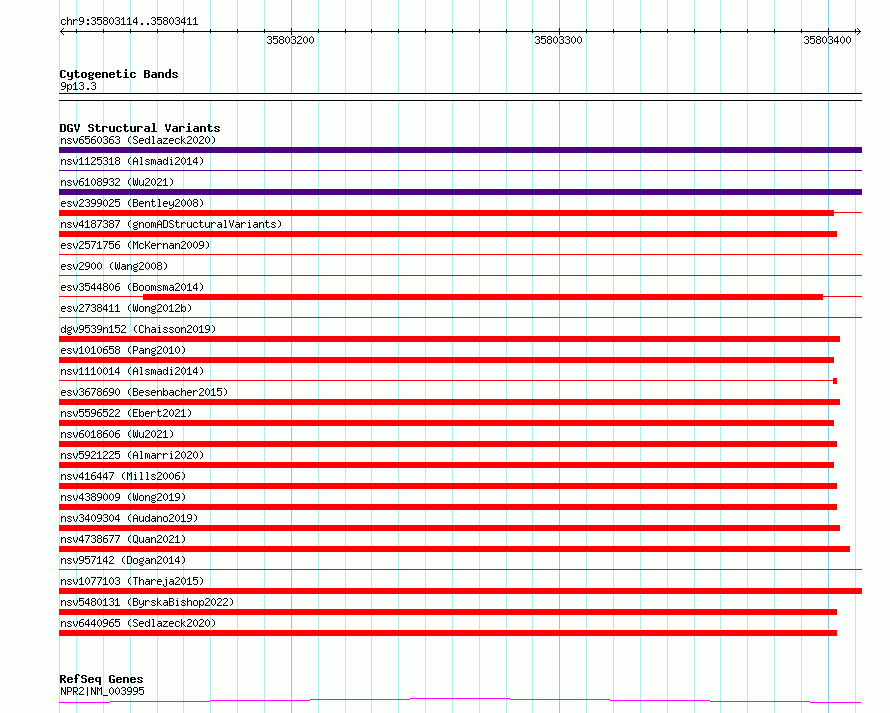890x713 pixels.
Task: Click the 9p13.3 cytogenetic band bar
Action: [x=460, y=97]
